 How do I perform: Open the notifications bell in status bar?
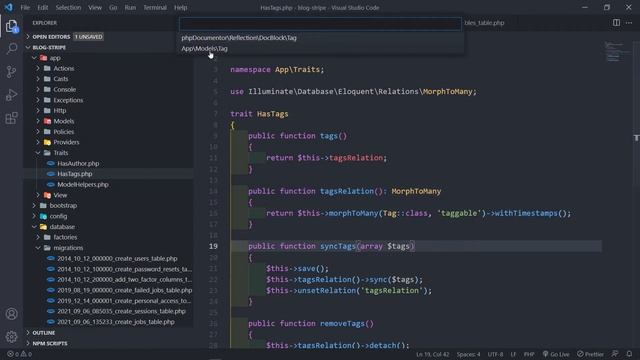click(629, 354)
